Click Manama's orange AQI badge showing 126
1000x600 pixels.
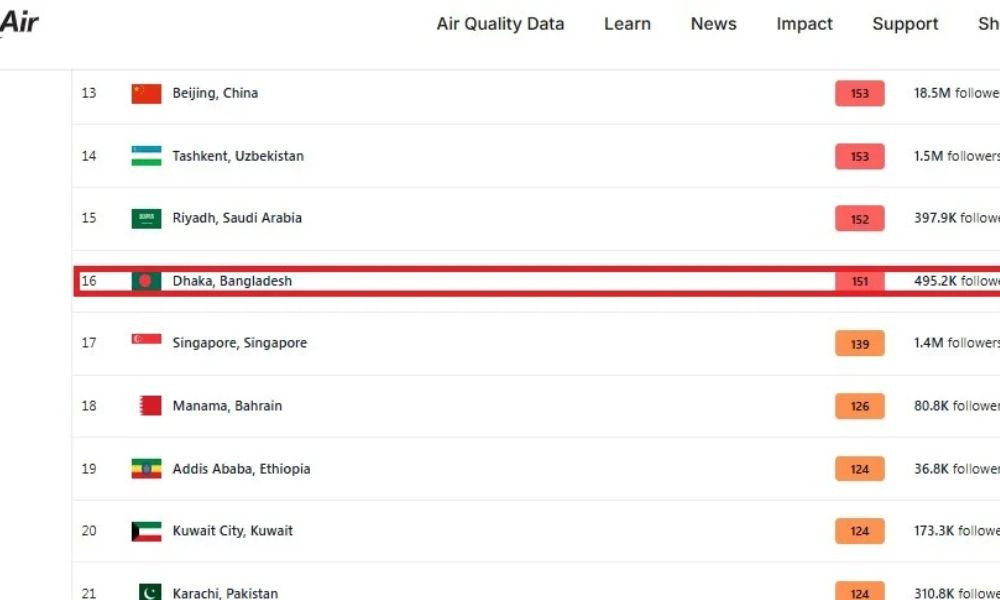(860, 406)
